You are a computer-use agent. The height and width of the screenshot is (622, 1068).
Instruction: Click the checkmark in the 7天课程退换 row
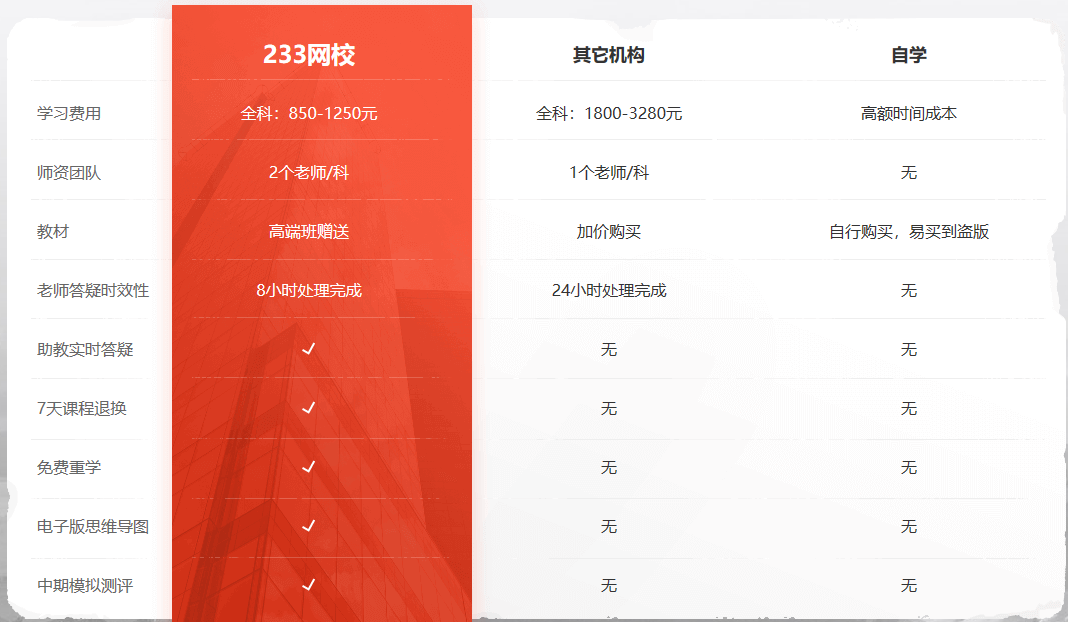309,407
